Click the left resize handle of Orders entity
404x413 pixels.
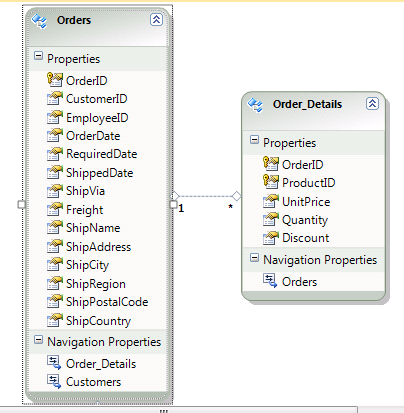[x=21, y=204]
